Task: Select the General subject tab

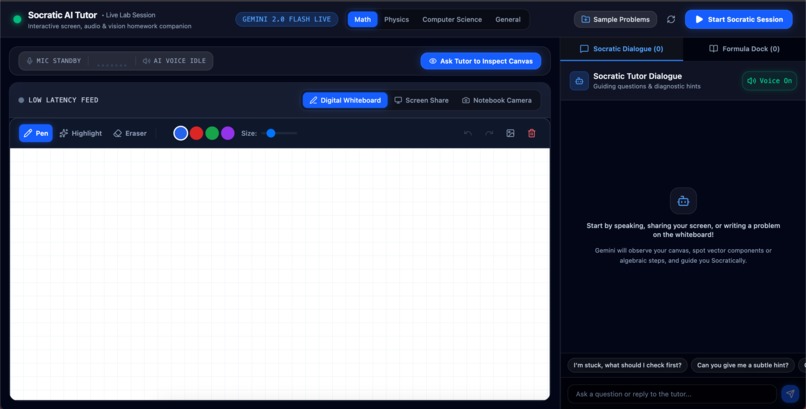Action: [508, 20]
